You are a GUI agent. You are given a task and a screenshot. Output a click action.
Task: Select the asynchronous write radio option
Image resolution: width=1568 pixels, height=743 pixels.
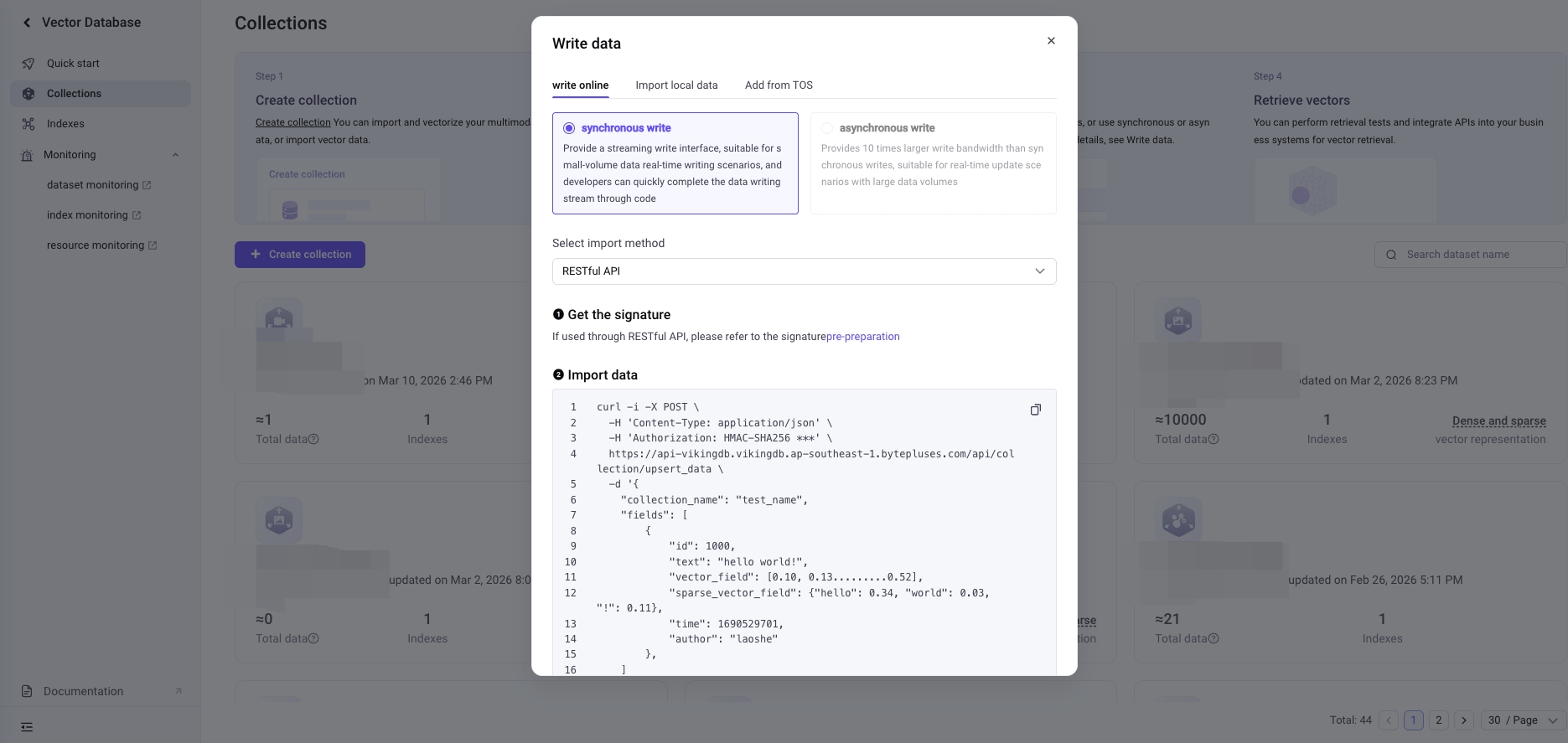(x=827, y=128)
